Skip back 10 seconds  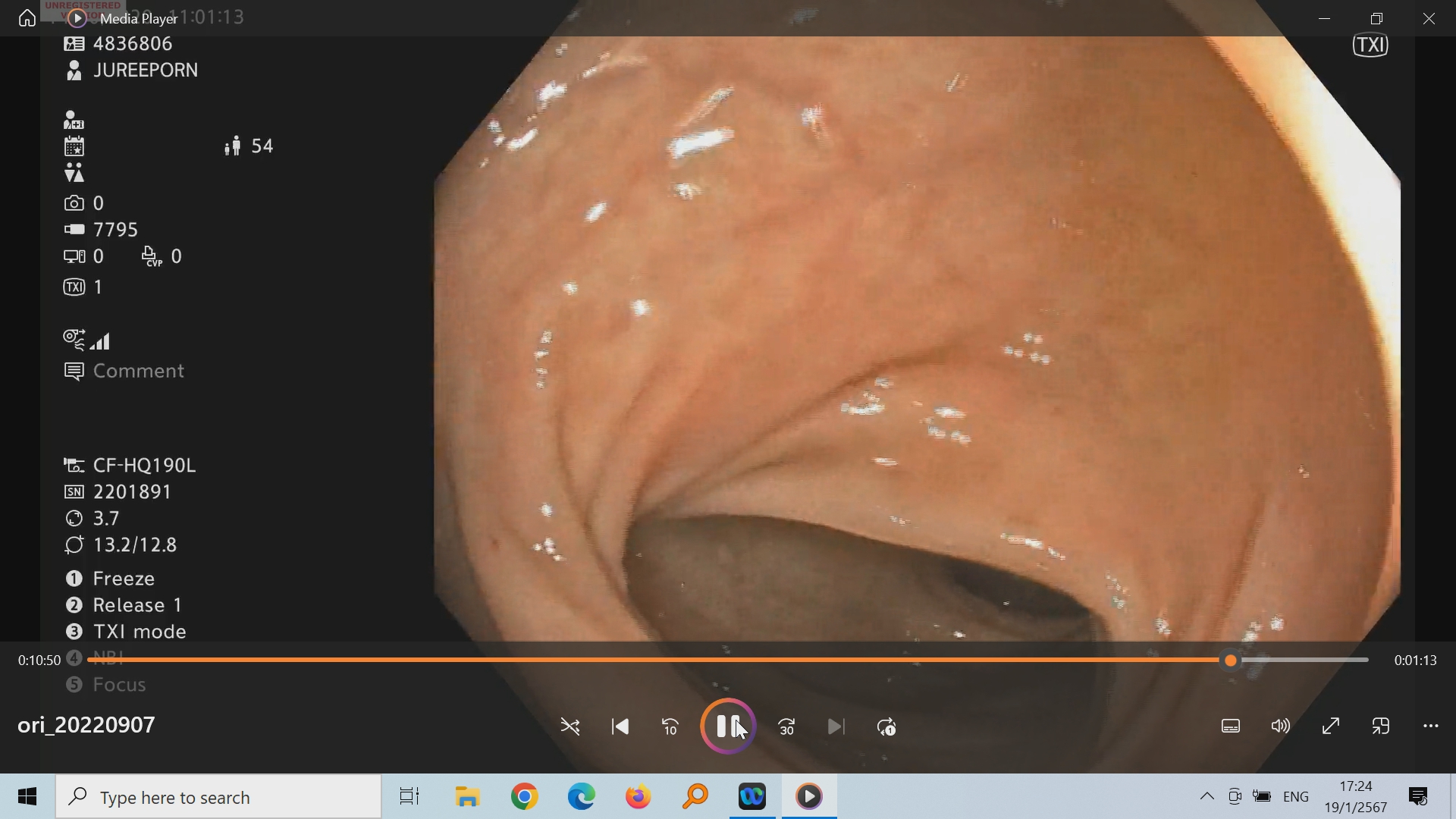click(670, 727)
